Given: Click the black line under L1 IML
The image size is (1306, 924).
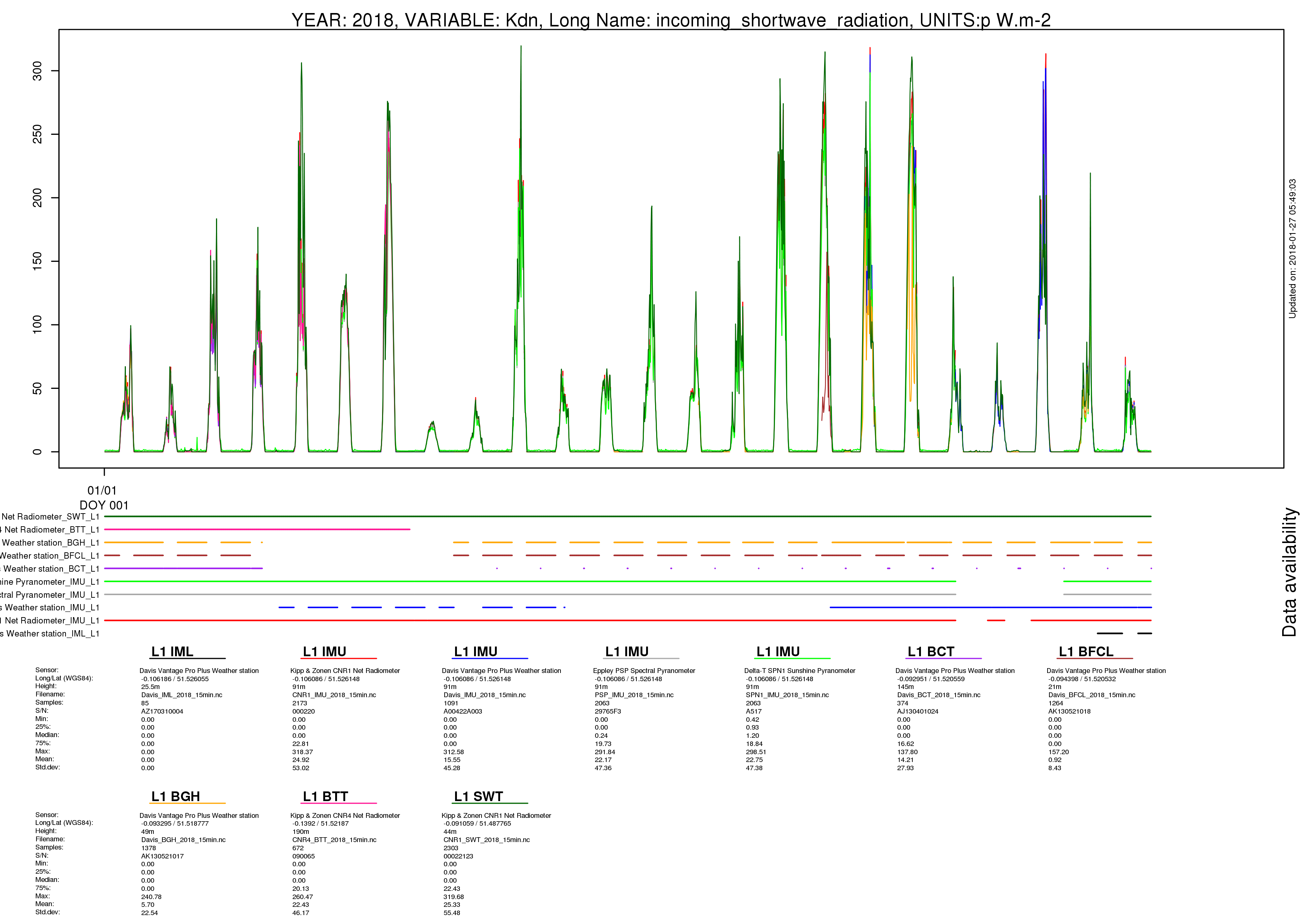Looking at the screenshot, I should [x=188, y=658].
